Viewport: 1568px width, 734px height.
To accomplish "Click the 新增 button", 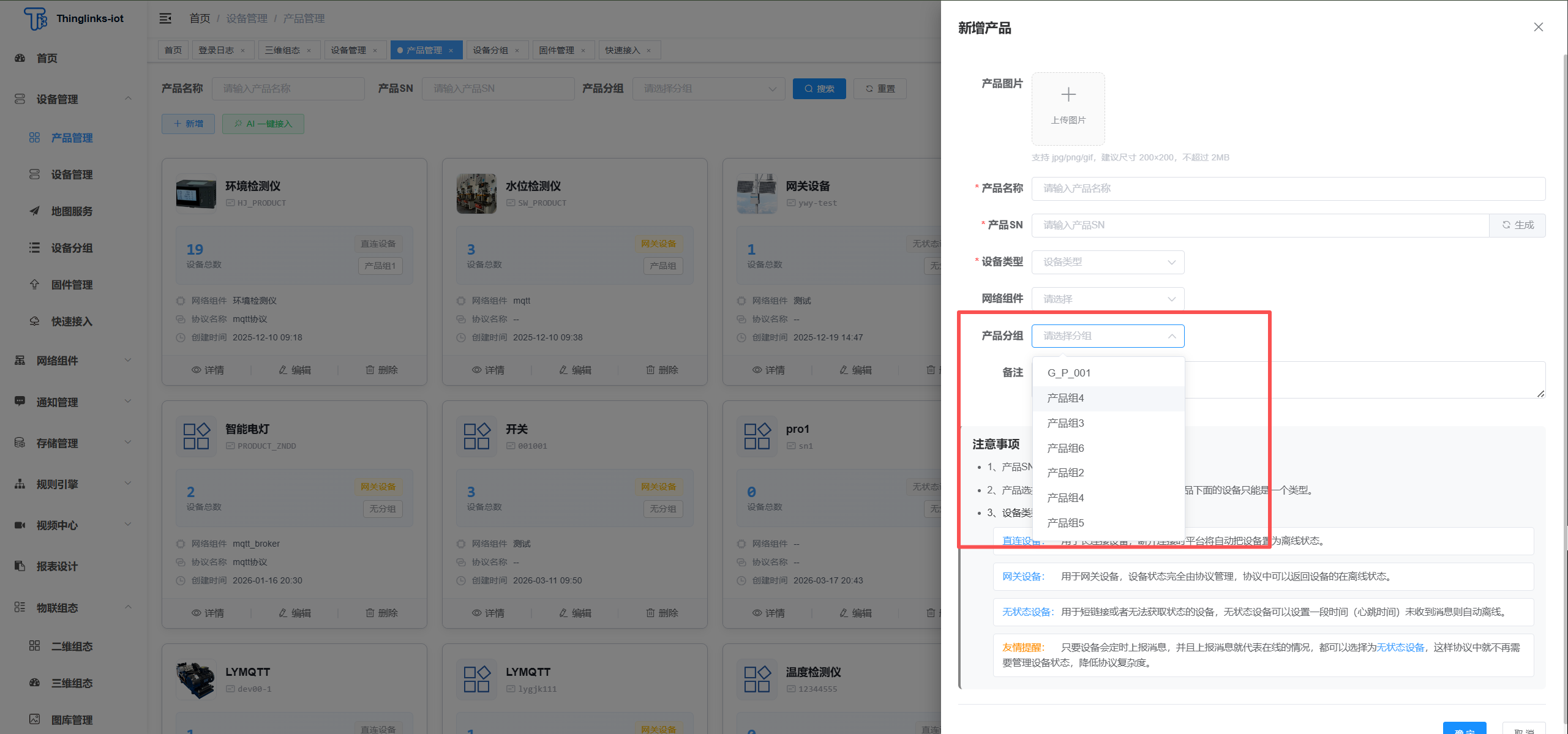I will [x=188, y=124].
